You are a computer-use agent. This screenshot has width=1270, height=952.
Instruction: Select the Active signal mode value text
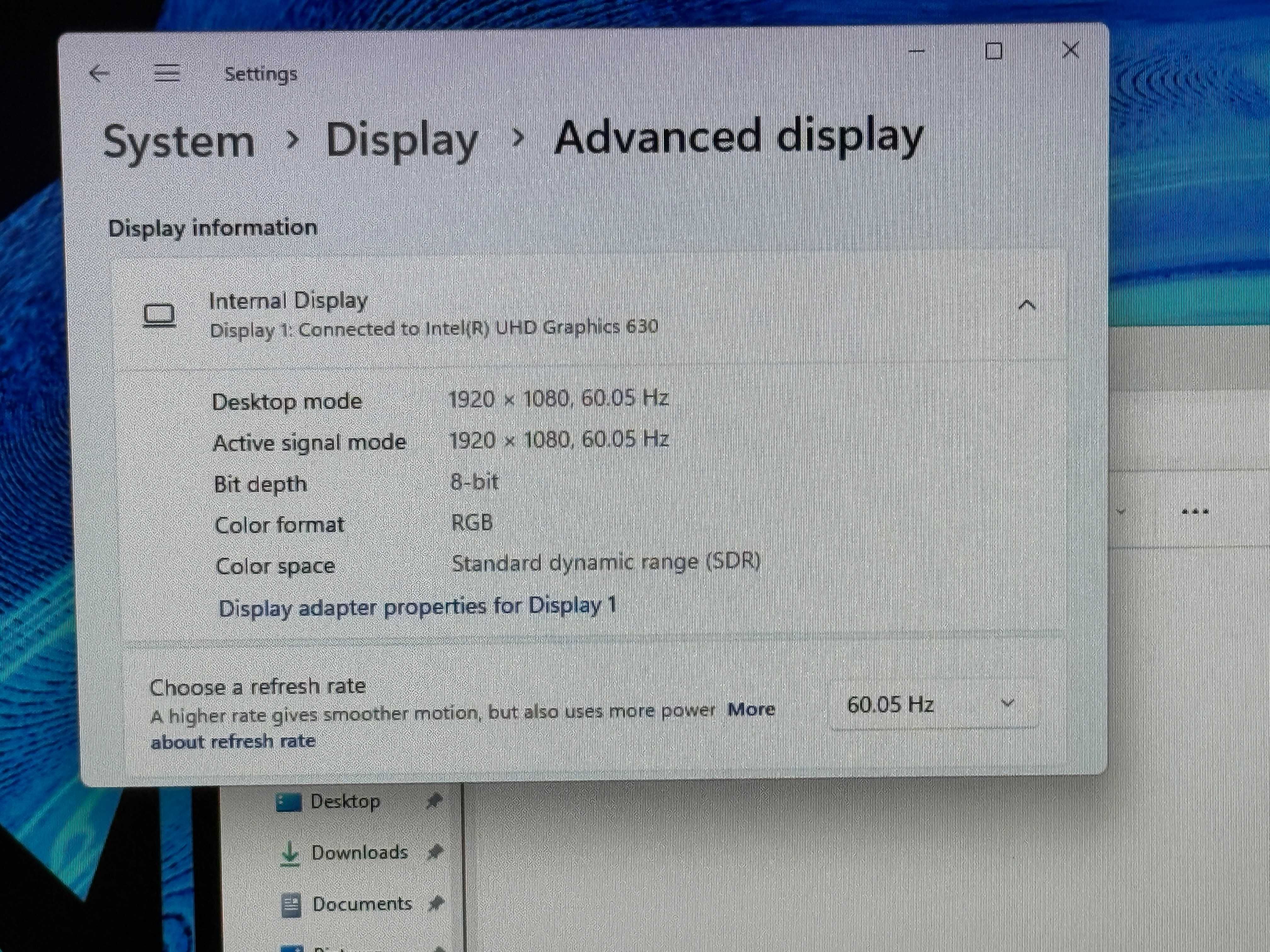pyautogui.click(x=559, y=440)
